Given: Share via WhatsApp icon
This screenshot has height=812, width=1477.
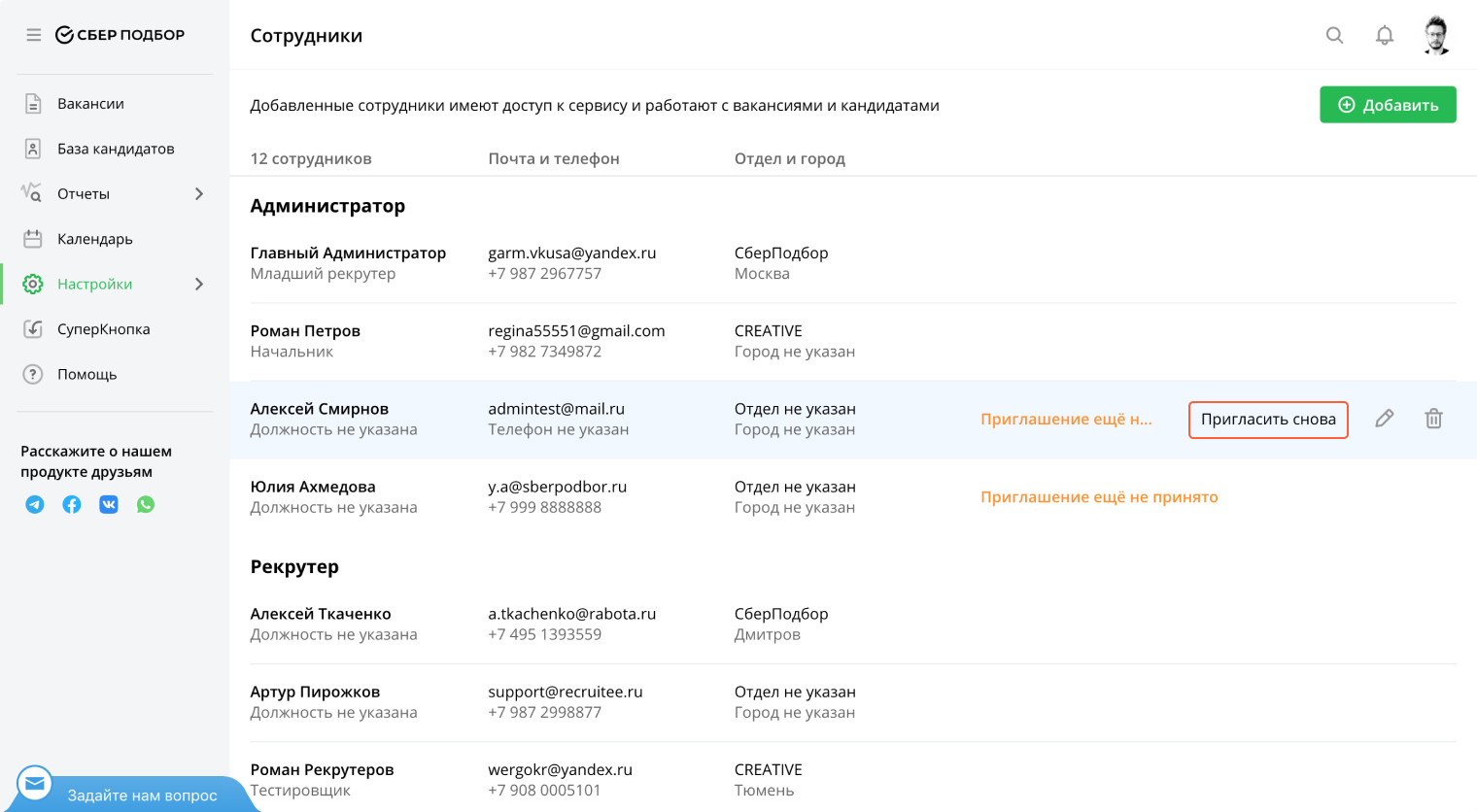Looking at the screenshot, I should tap(146, 504).
